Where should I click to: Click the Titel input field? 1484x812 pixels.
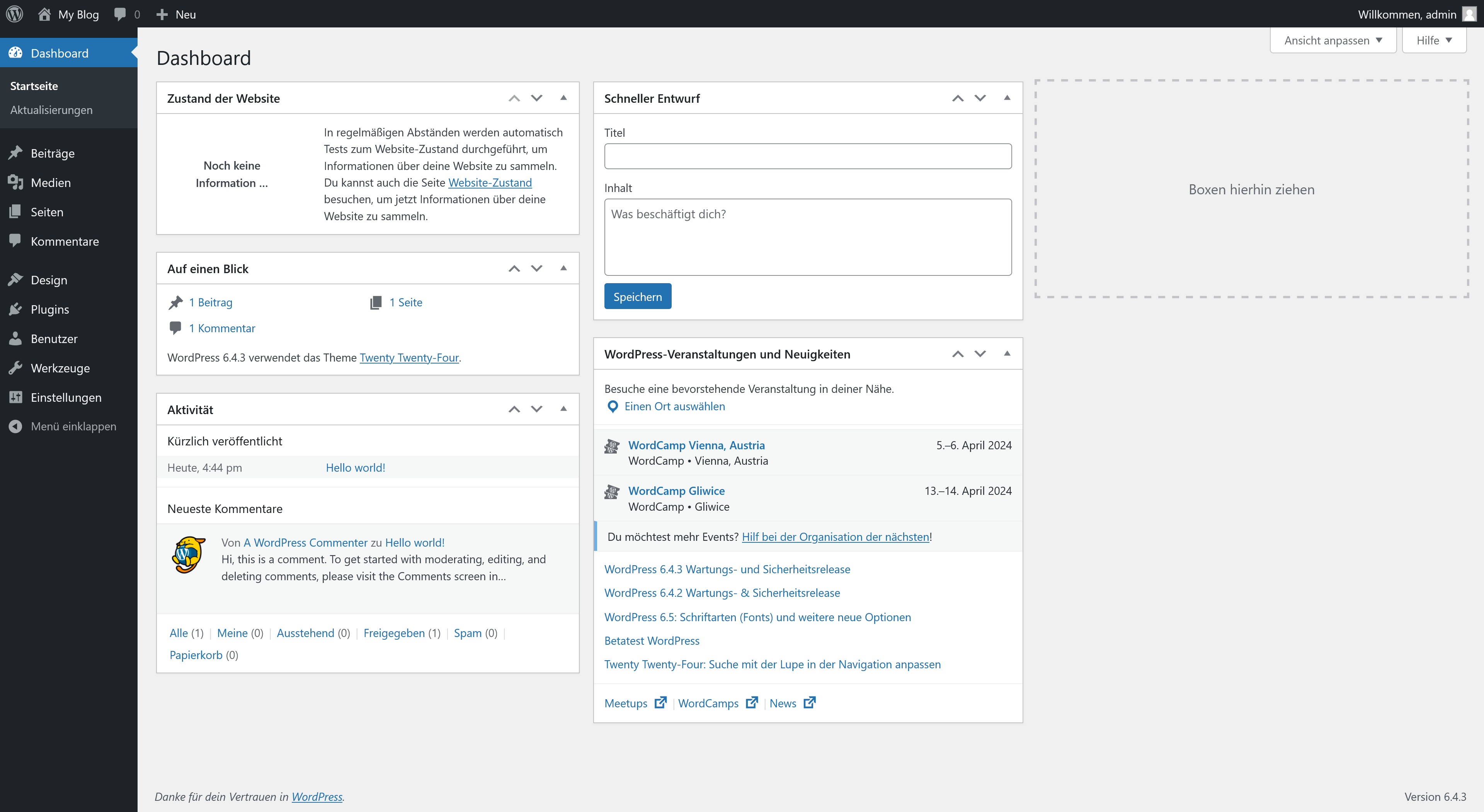coord(808,156)
